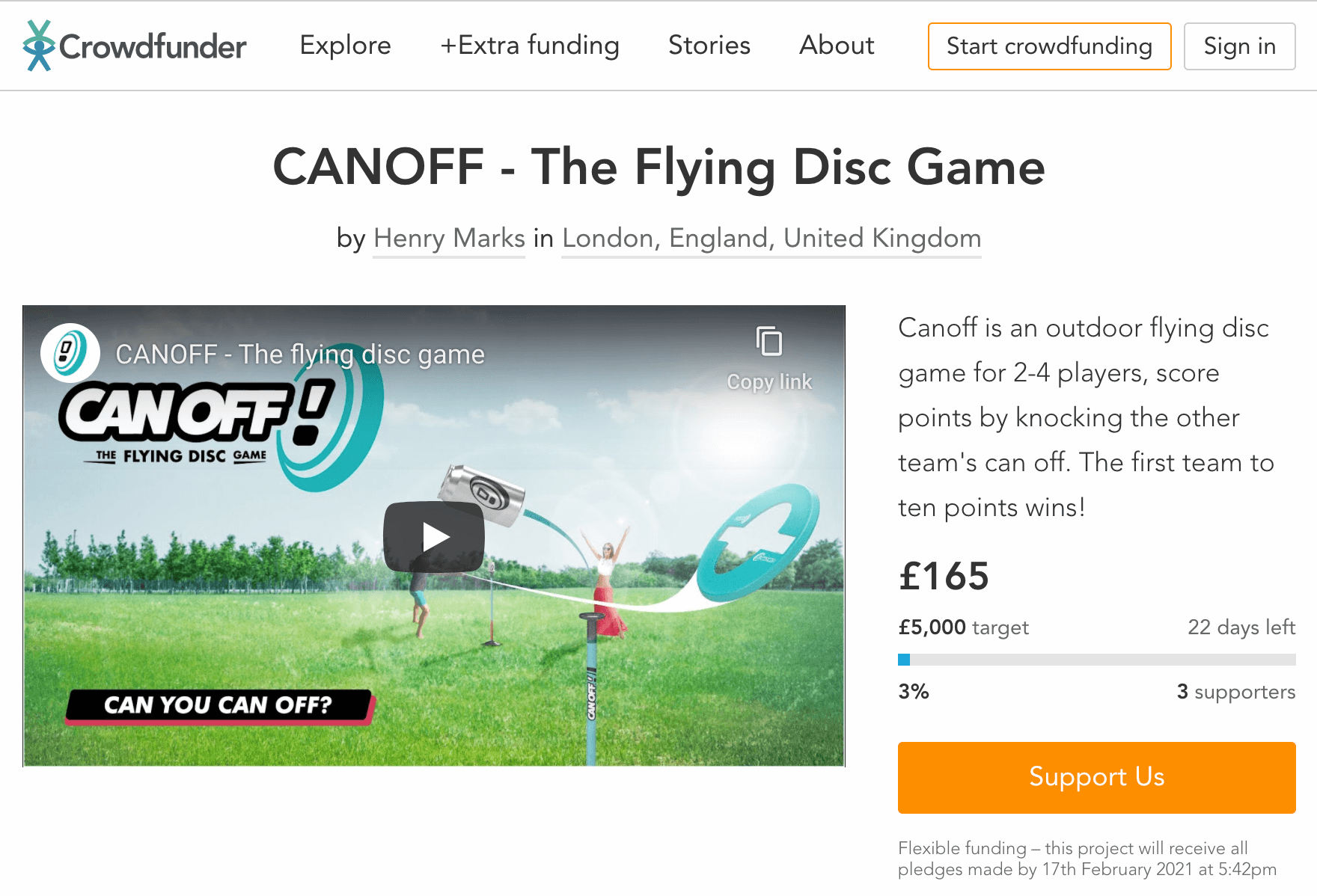Click the funding progress bar
1317x896 pixels.
pos(1096,660)
